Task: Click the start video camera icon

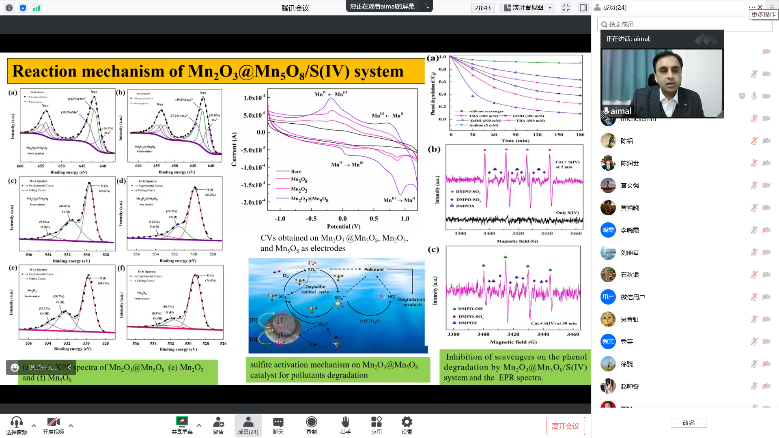Action: [x=52, y=421]
